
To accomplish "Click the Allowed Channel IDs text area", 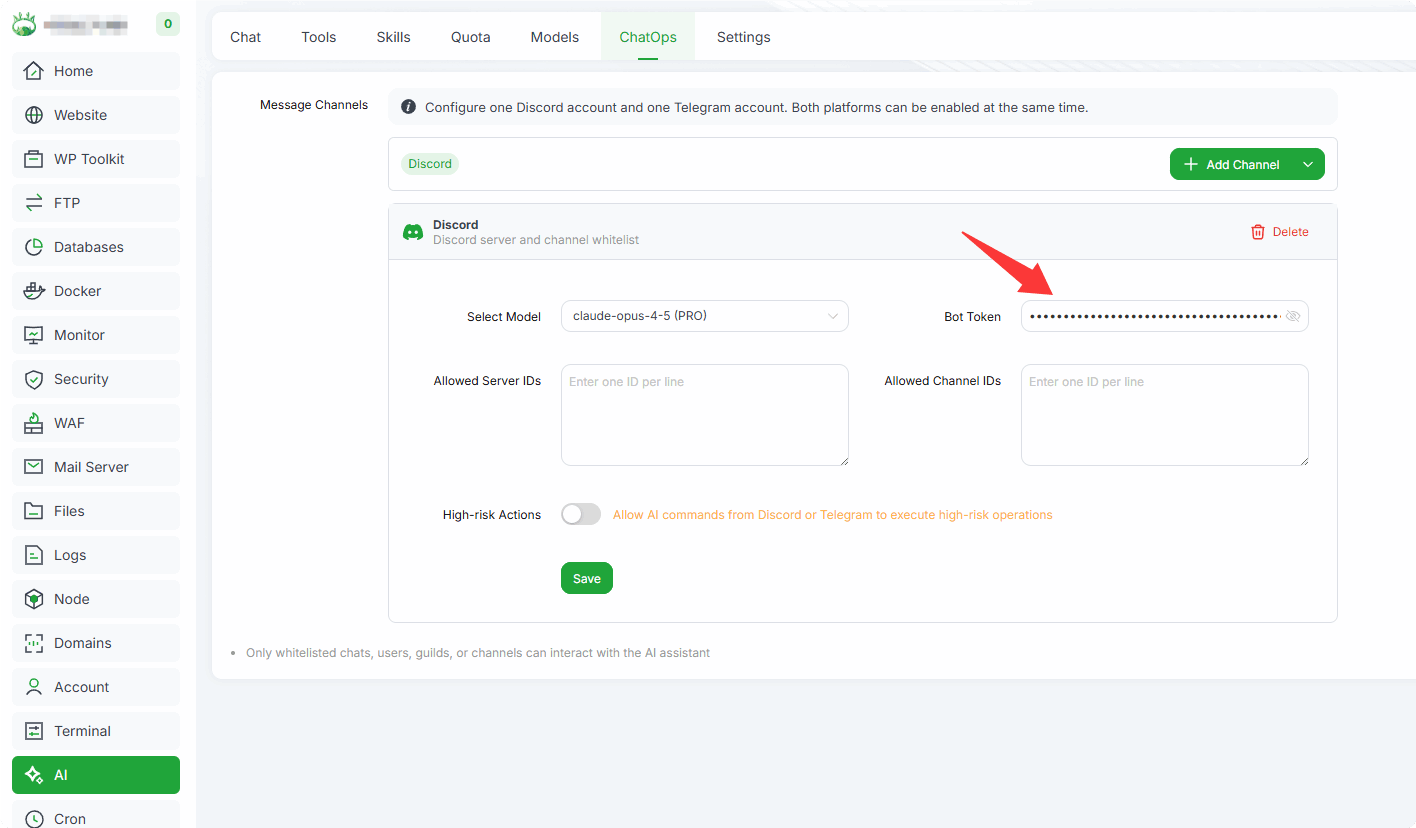I will click(1165, 415).
